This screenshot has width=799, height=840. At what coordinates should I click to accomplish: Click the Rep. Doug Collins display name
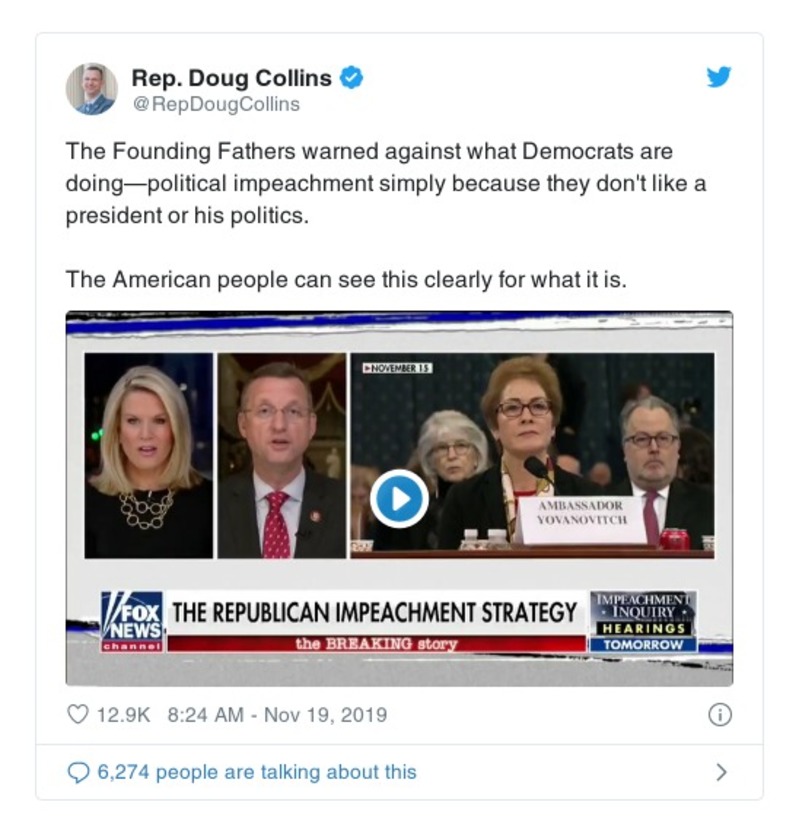click(x=232, y=78)
